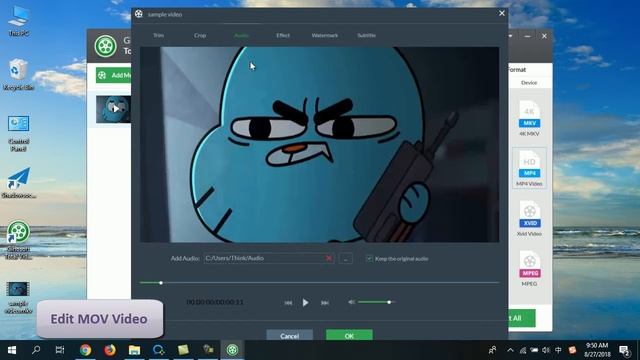Open File Explorer from taskbar
Screen dimensions: 640x360
(134, 350)
